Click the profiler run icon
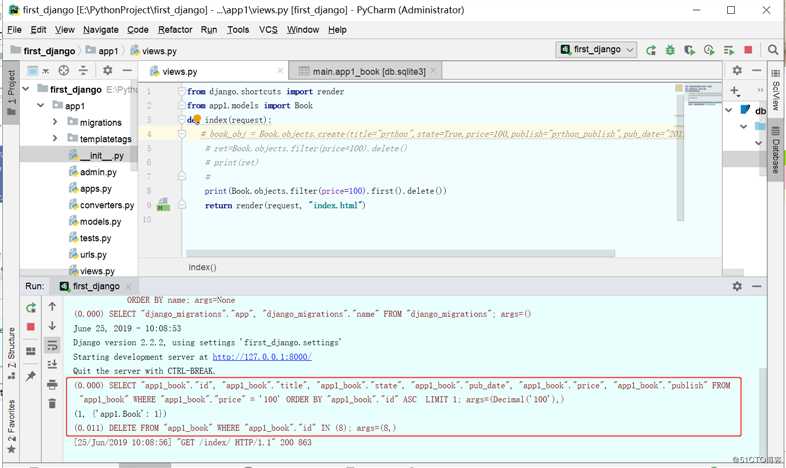The image size is (786, 468). (709, 50)
